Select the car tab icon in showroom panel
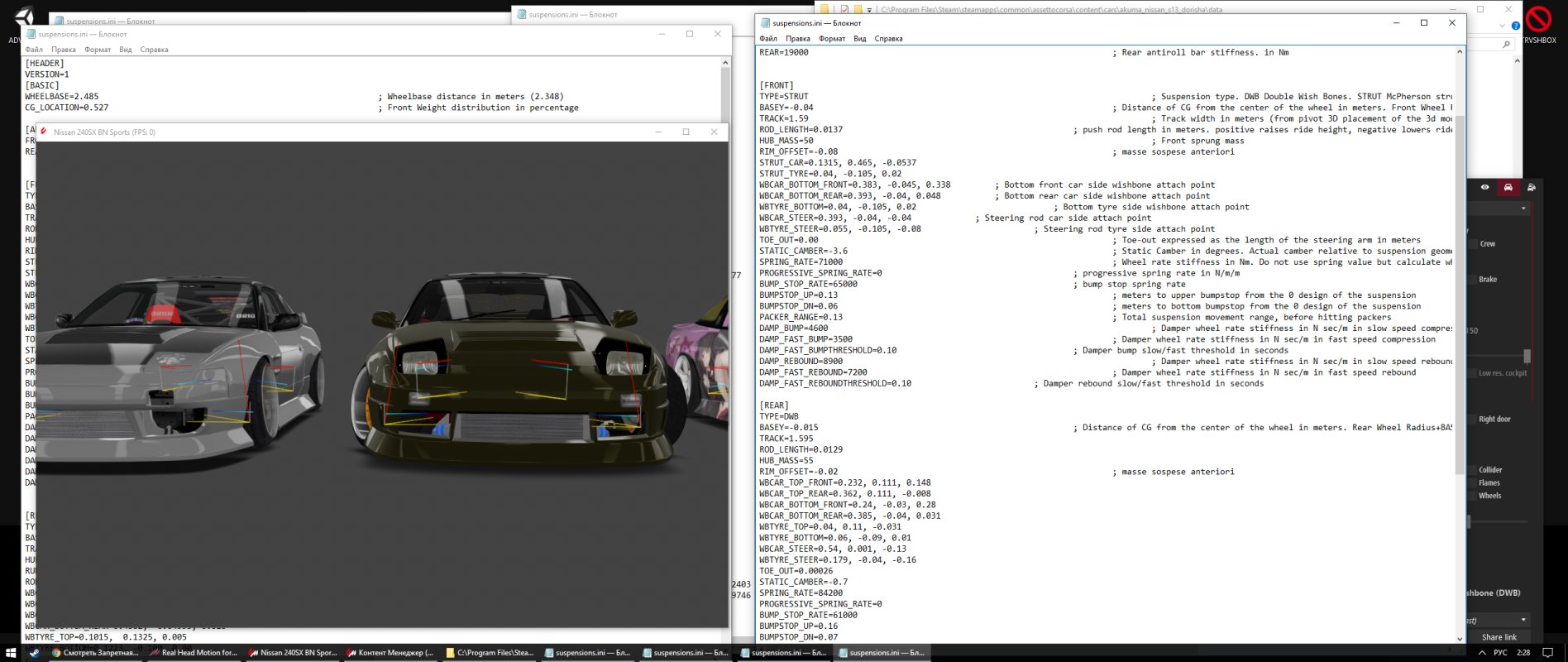Image resolution: width=1568 pixels, height=662 pixels. 1508,188
